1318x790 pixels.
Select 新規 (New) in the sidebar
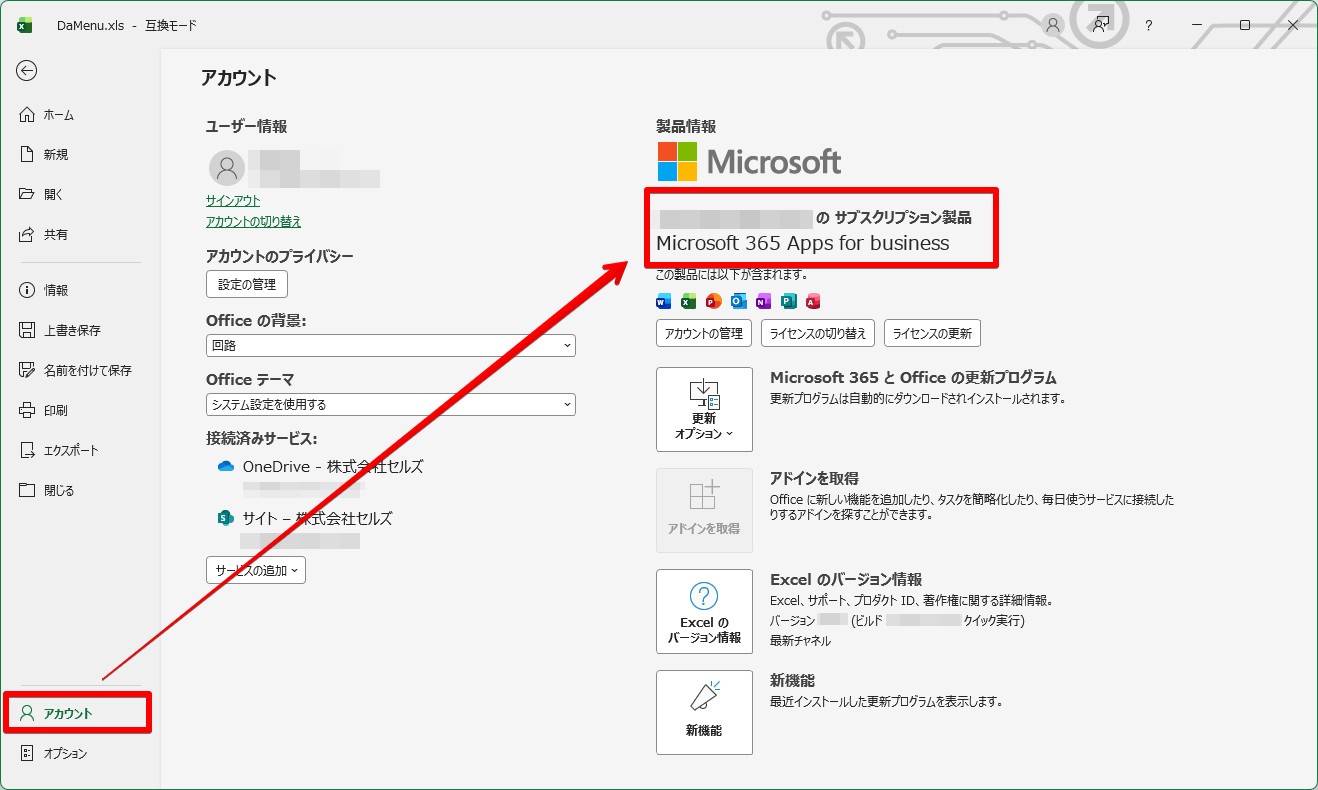(x=45, y=155)
